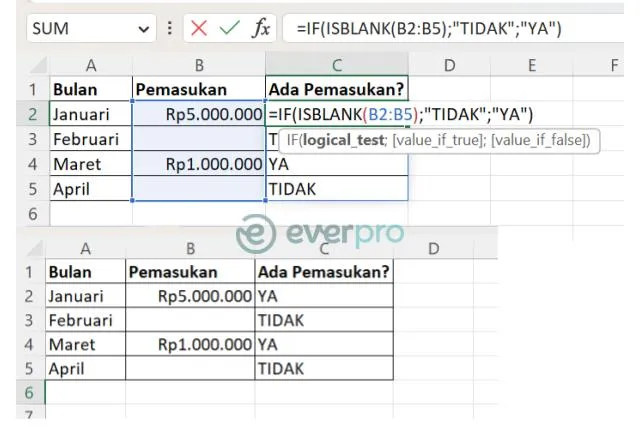This screenshot has width=640, height=427.
Task: Click 'YA' cell C4 in upper sheet
Action: click(337, 164)
